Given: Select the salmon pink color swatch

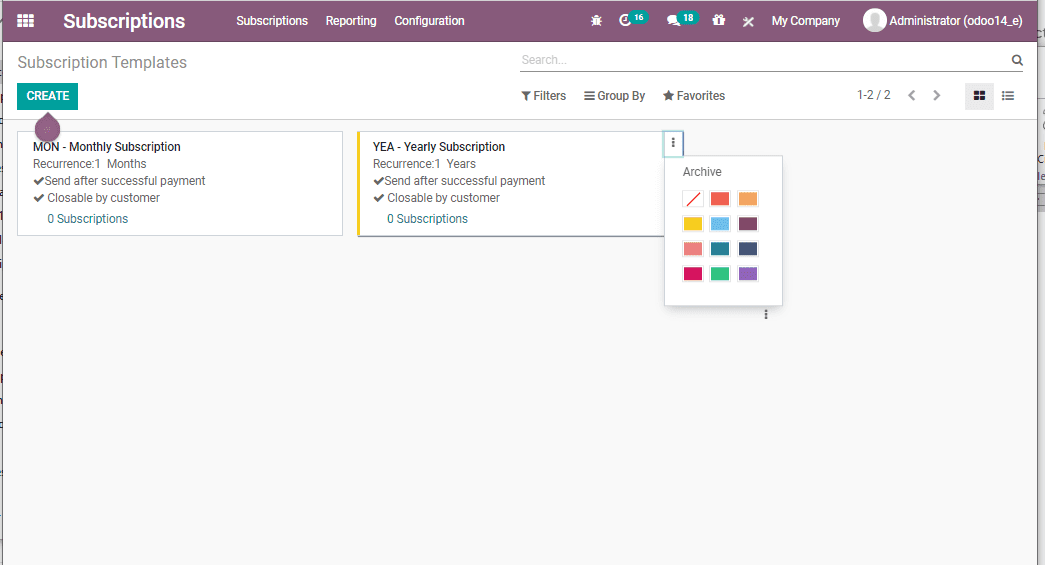Looking at the screenshot, I should [693, 249].
